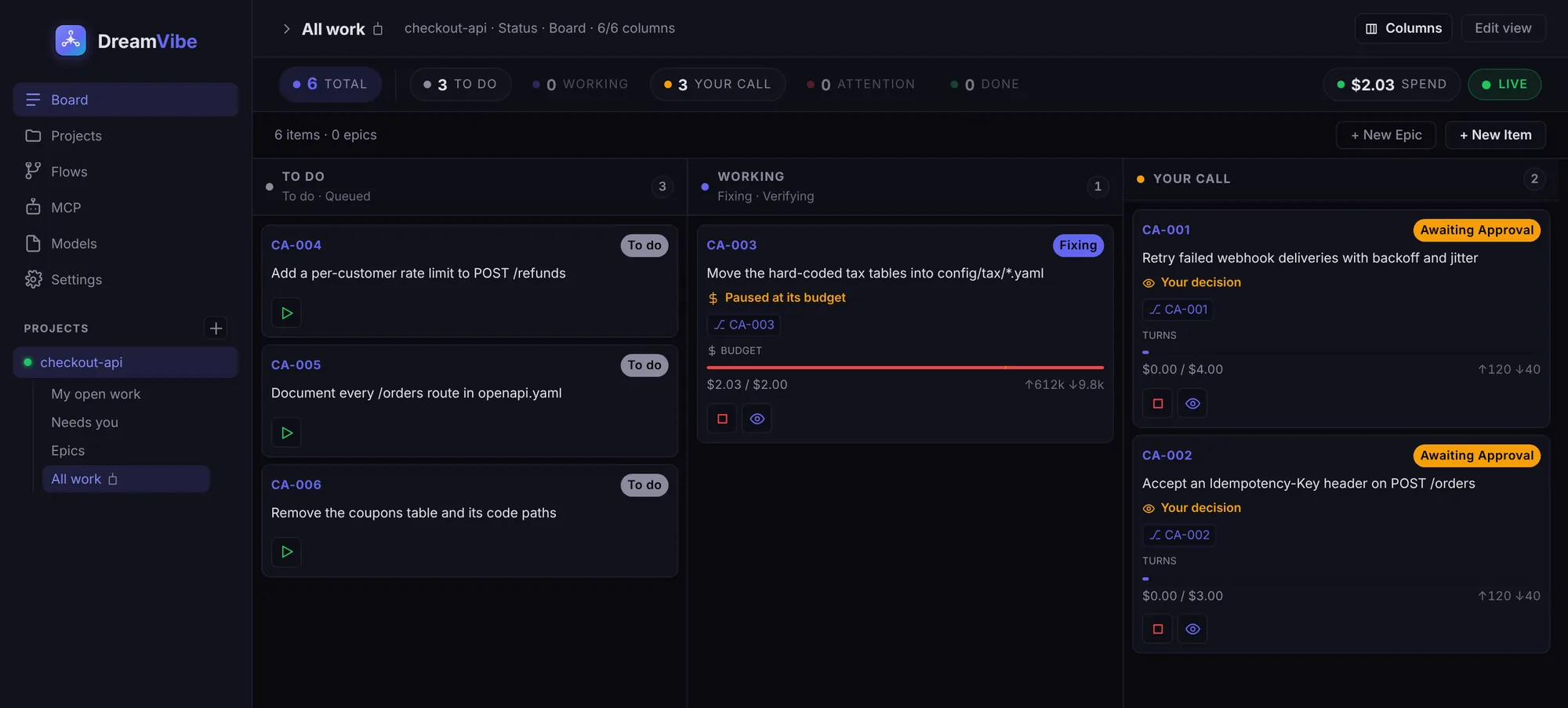
Task: Stop the CA-002 Idempotency-Key item
Action: 1158,629
